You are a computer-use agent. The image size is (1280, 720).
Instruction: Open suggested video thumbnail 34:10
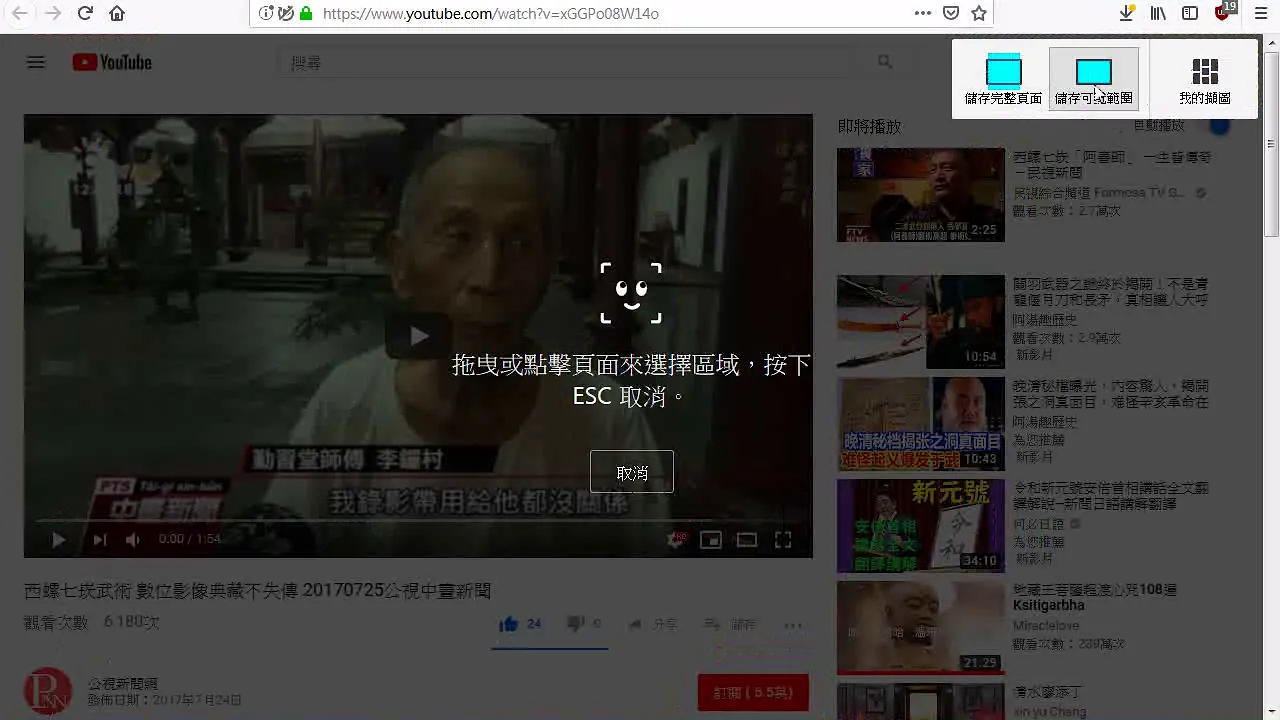click(920, 526)
